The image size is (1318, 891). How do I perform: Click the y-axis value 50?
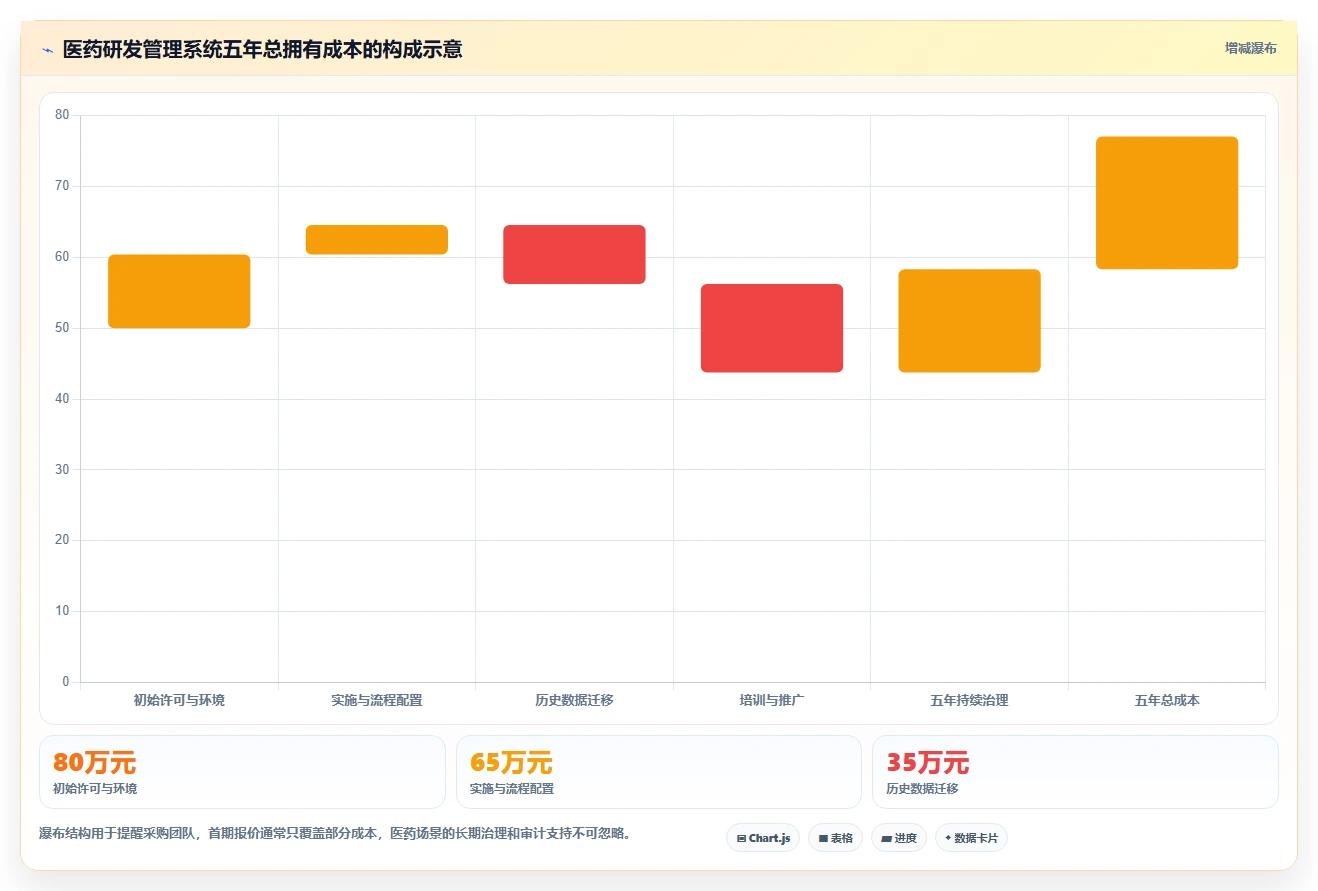[62, 328]
